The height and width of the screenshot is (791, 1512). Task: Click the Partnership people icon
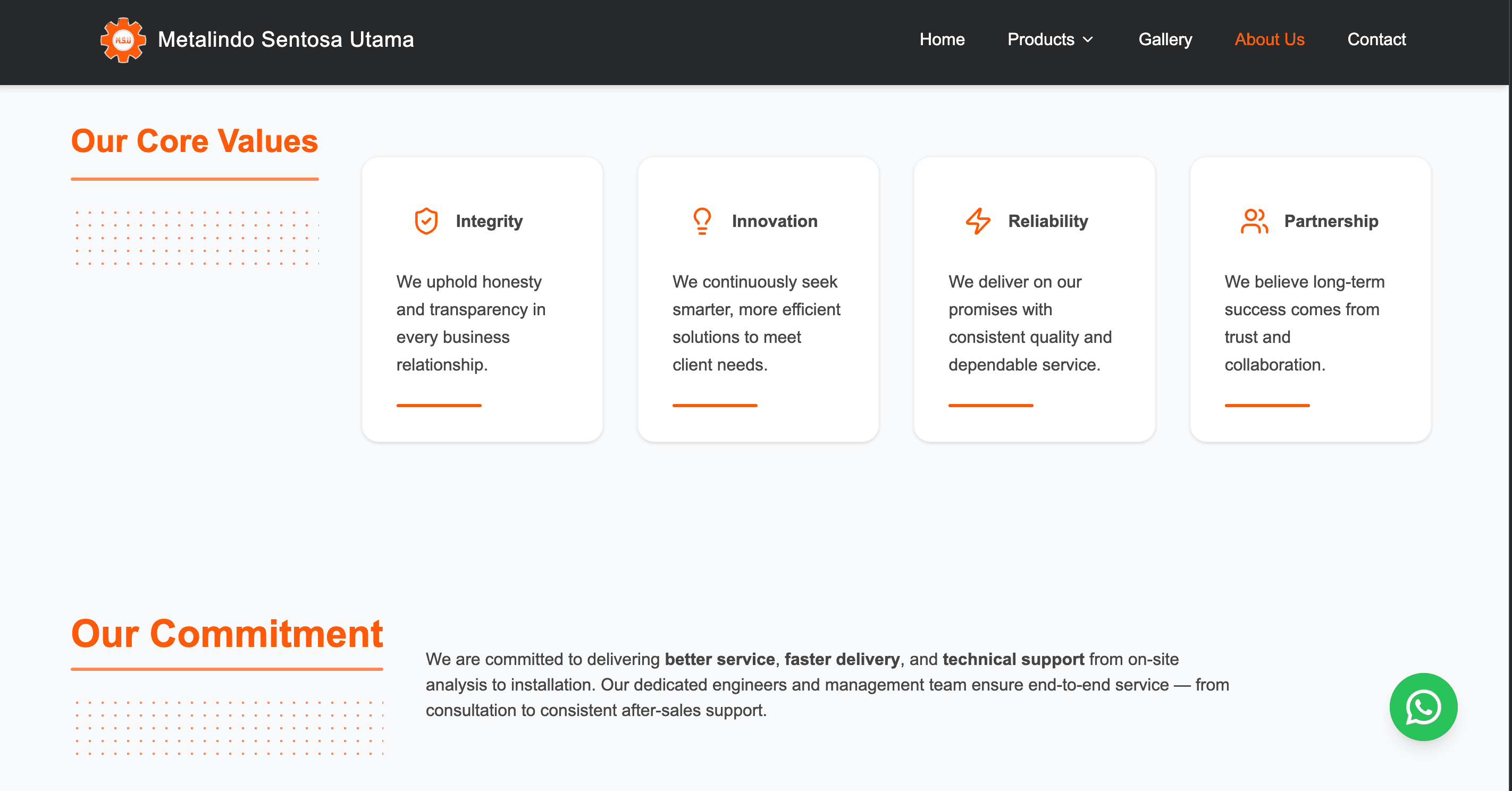(x=1254, y=221)
